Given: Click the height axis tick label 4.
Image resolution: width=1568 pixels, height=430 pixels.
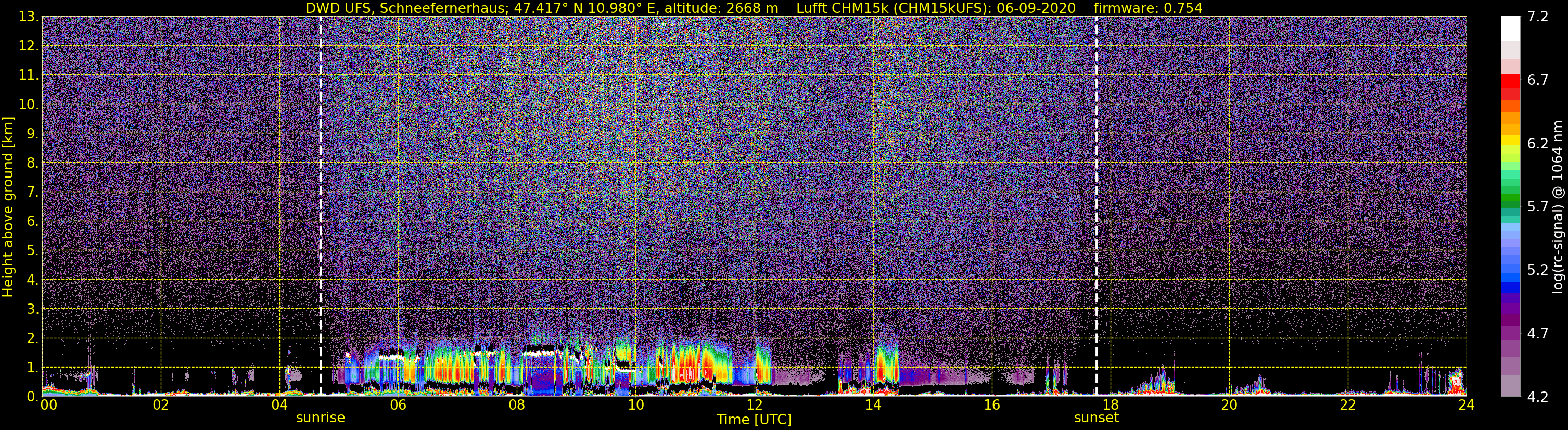Looking at the screenshot, I should pyautogui.click(x=32, y=280).
